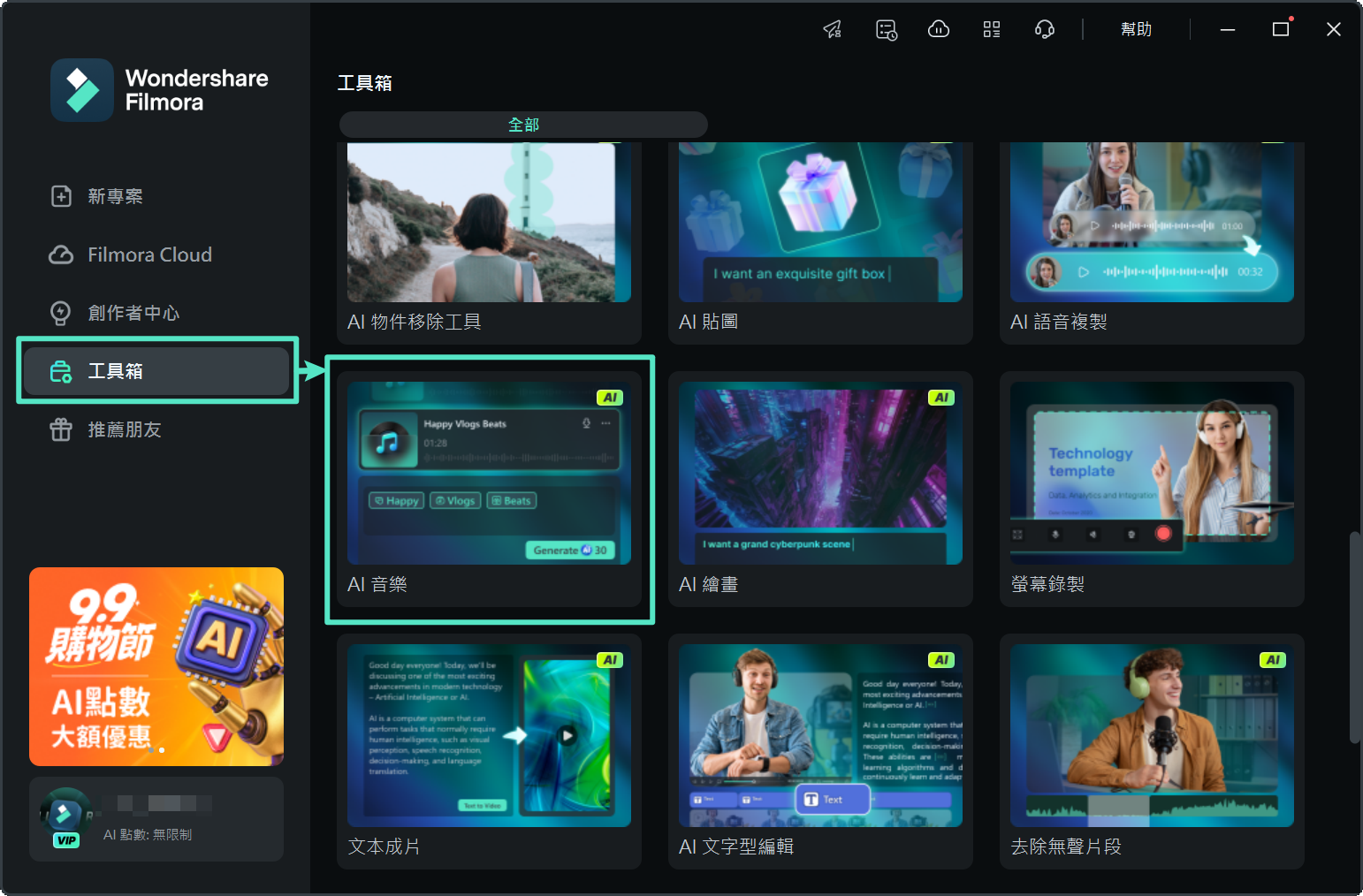Open the AI 貼圖 tool card
Image resolution: width=1363 pixels, height=896 pixels.
820,243
